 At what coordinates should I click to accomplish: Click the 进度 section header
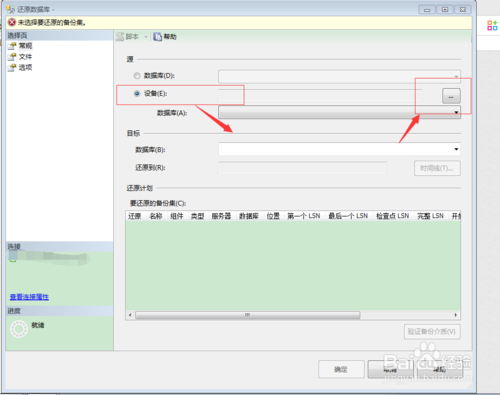(x=60, y=311)
